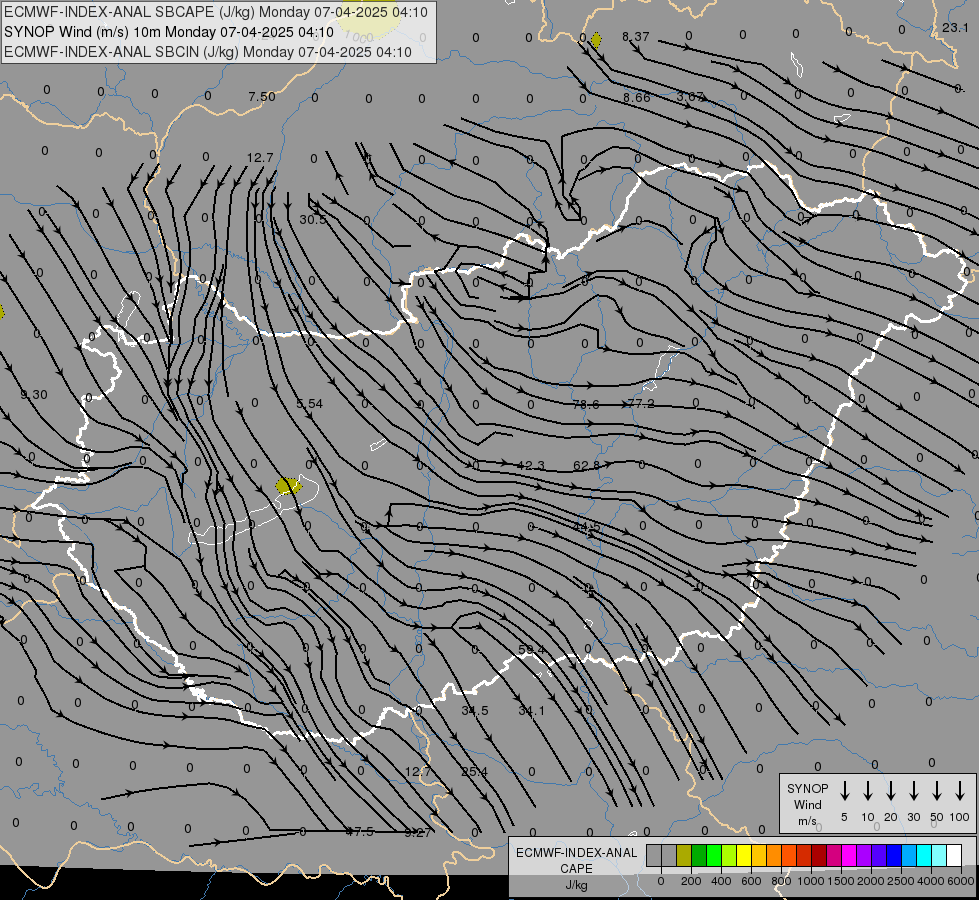This screenshot has width=979, height=900.
Task: Click the 34.5 value on the map
Action: [475, 710]
